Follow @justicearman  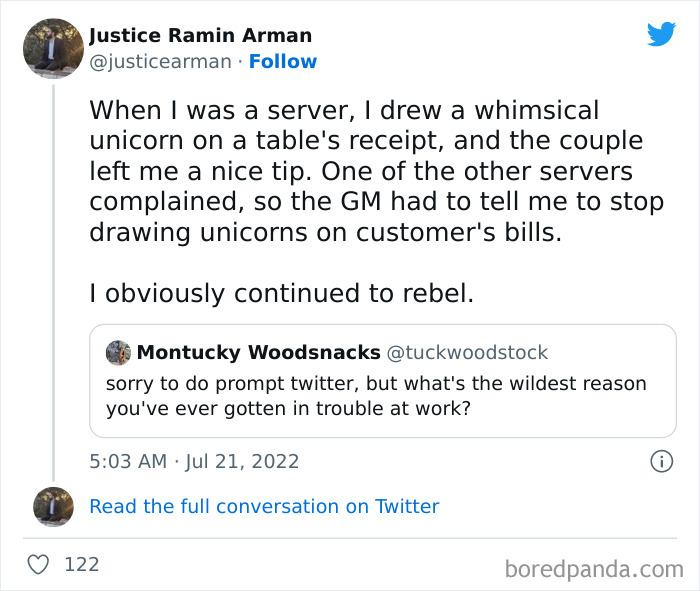(283, 62)
